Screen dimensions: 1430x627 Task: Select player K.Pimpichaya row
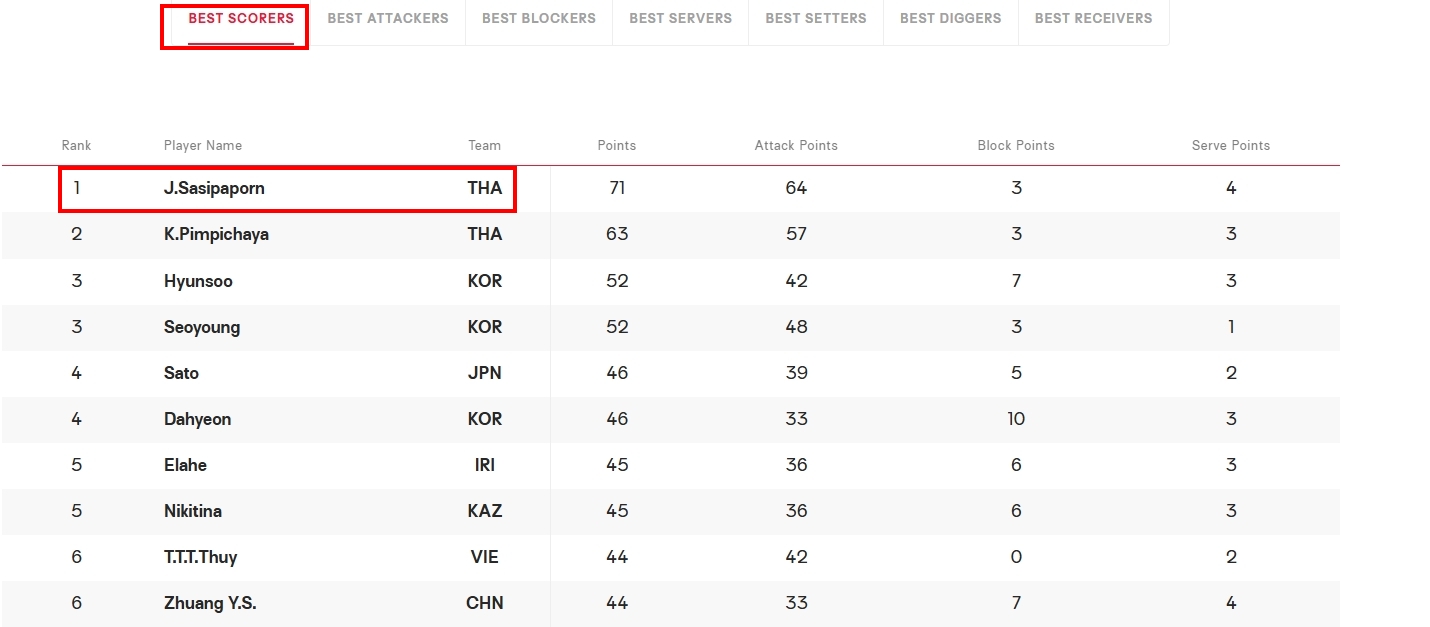[x=670, y=234]
